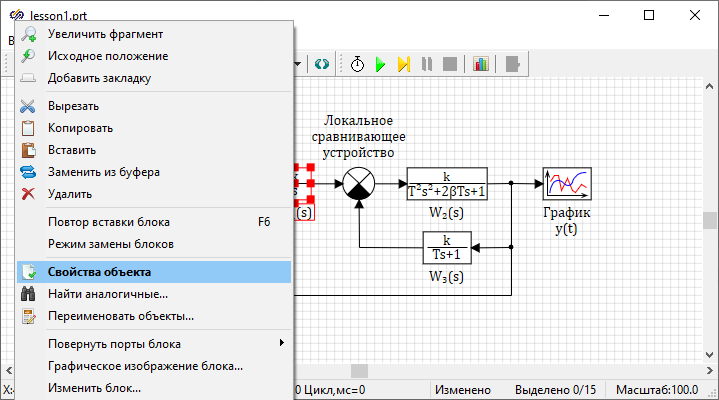
Task: Click 'Удалить' to delete the block
Action: (154, 194)
